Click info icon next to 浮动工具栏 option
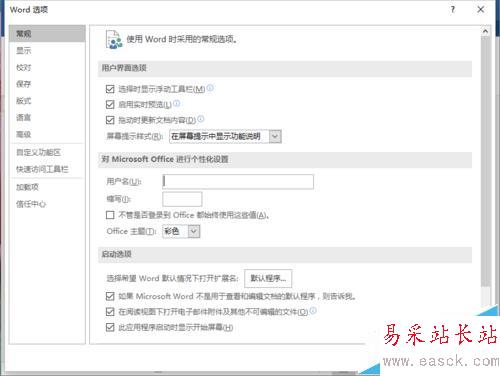 (x=210, y=88)
